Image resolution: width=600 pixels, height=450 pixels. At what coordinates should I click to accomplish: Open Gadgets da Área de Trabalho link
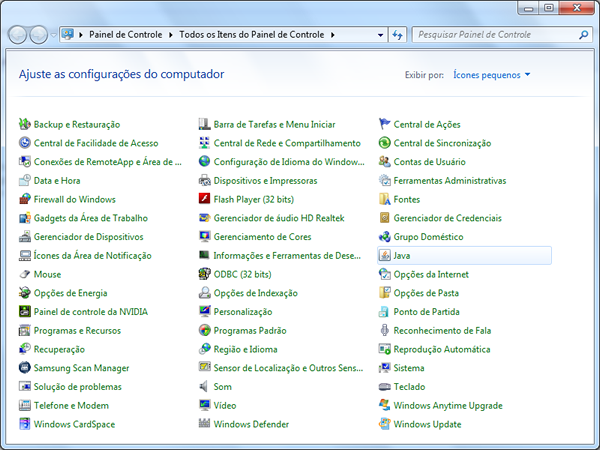(x=91, y=218)
